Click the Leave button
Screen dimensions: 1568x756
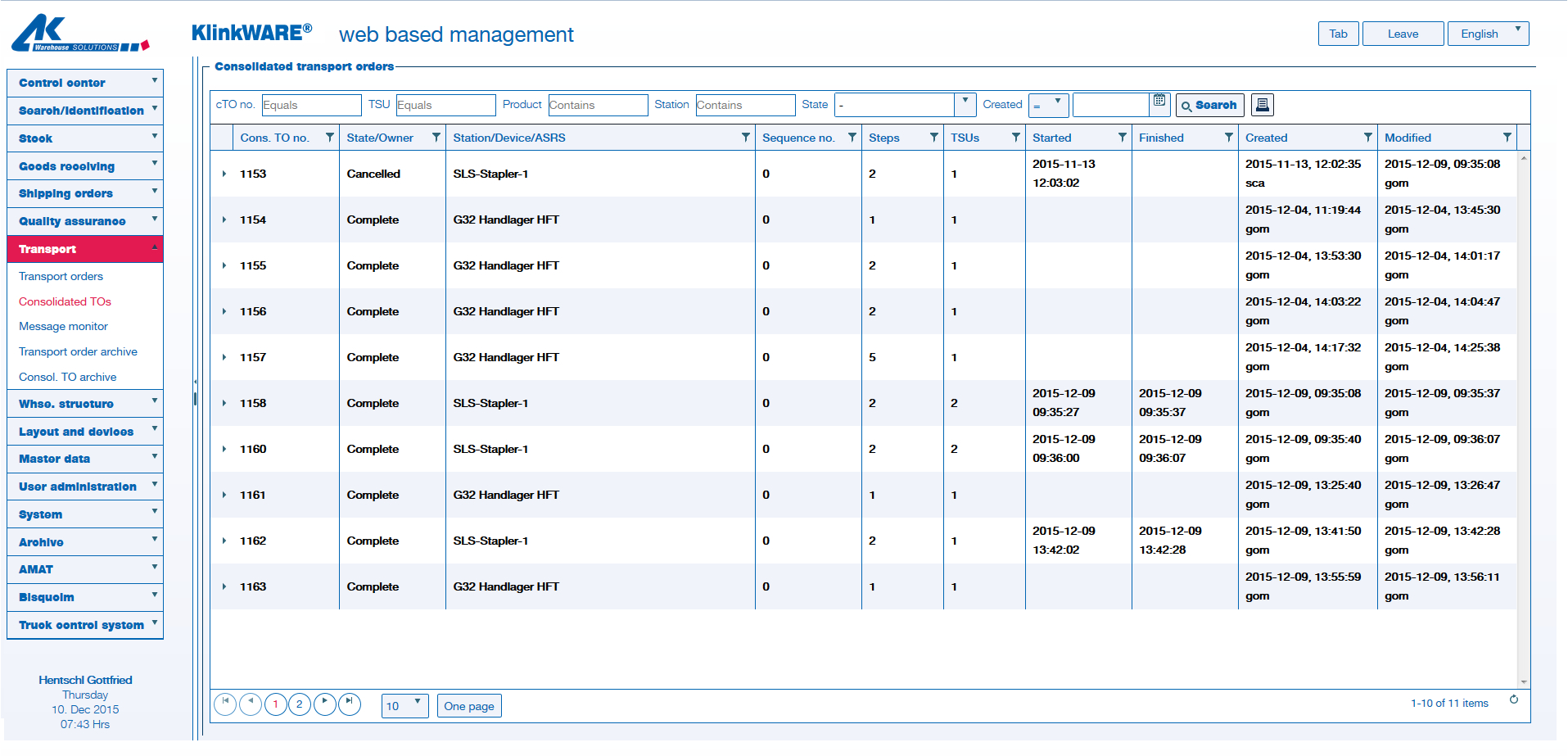pyautogui.click(x=1403, y=34)
